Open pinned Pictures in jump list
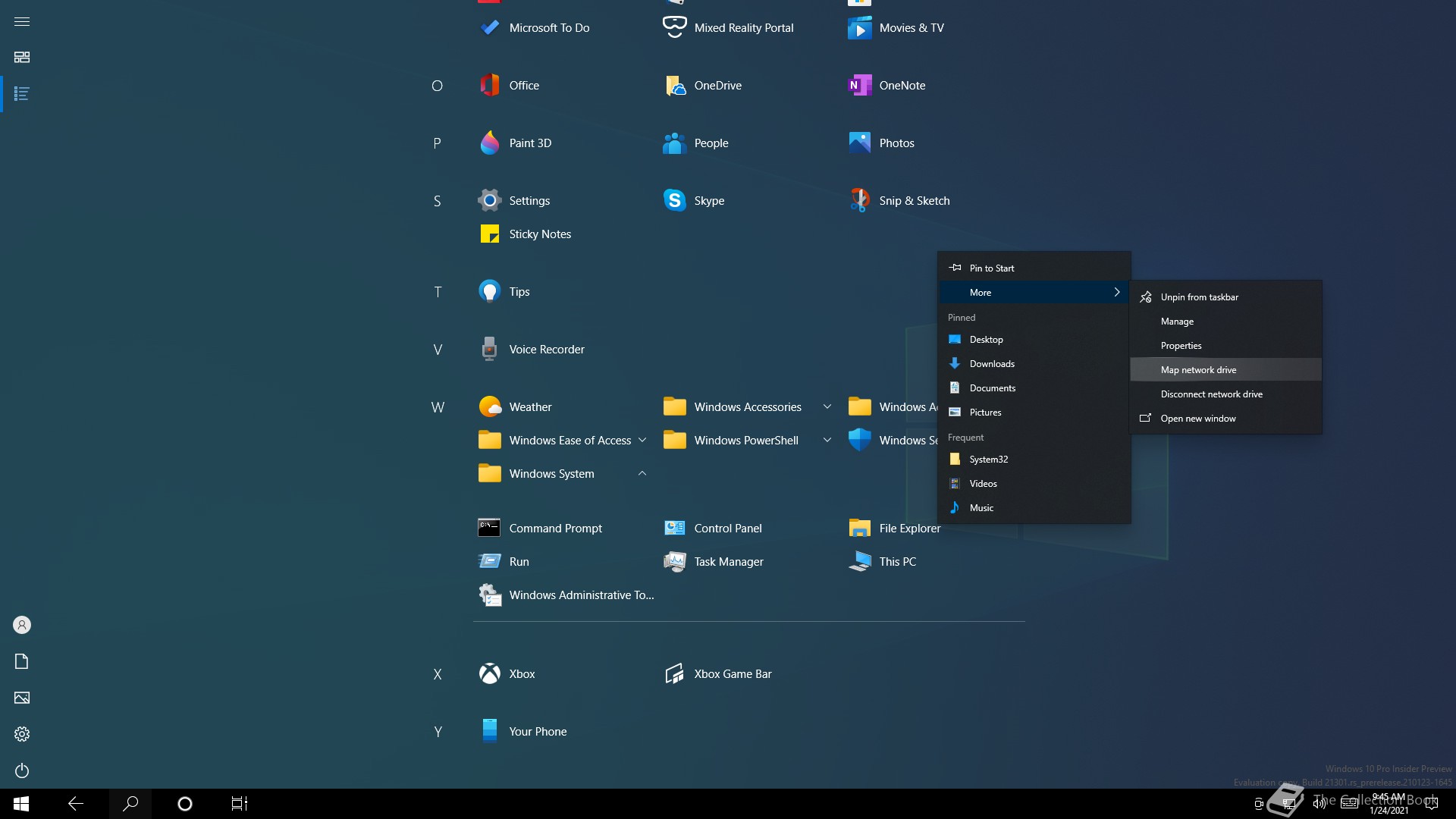The width and height of the screenshot is (1456, 819). (1034, 413)
